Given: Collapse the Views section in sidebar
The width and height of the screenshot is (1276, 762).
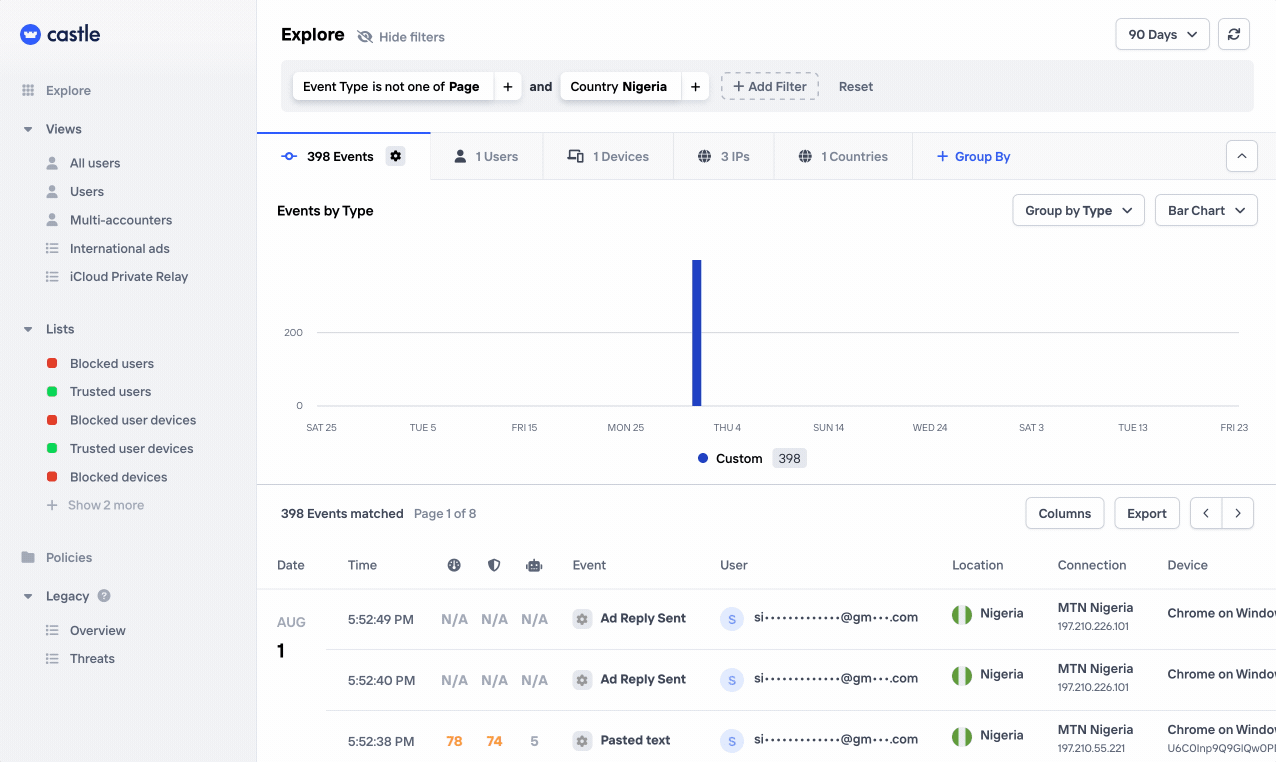Looking at the screenshot, I should click(28, 129).
